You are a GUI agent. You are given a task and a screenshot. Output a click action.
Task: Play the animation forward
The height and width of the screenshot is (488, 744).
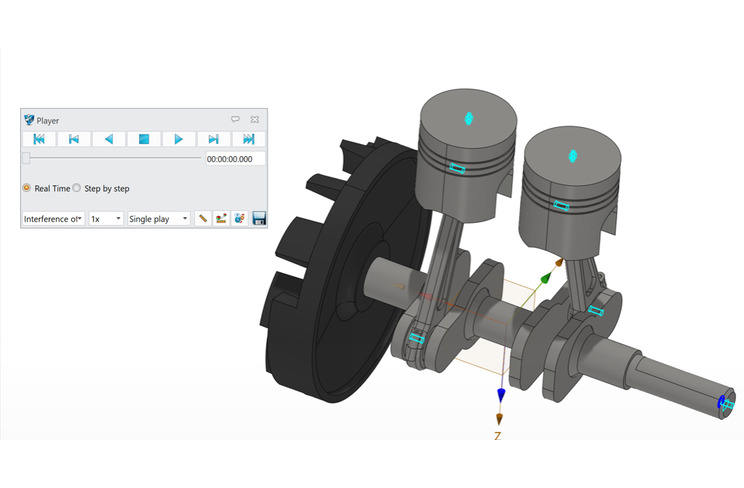178,139
